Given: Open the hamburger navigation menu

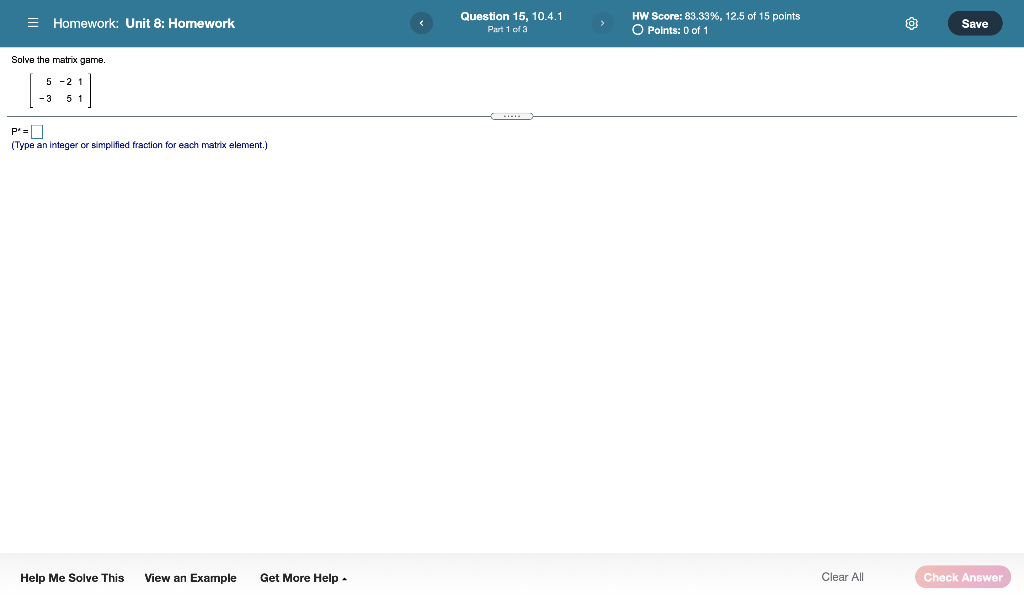Looking at the screenshot, I should [x=33, y=23].
